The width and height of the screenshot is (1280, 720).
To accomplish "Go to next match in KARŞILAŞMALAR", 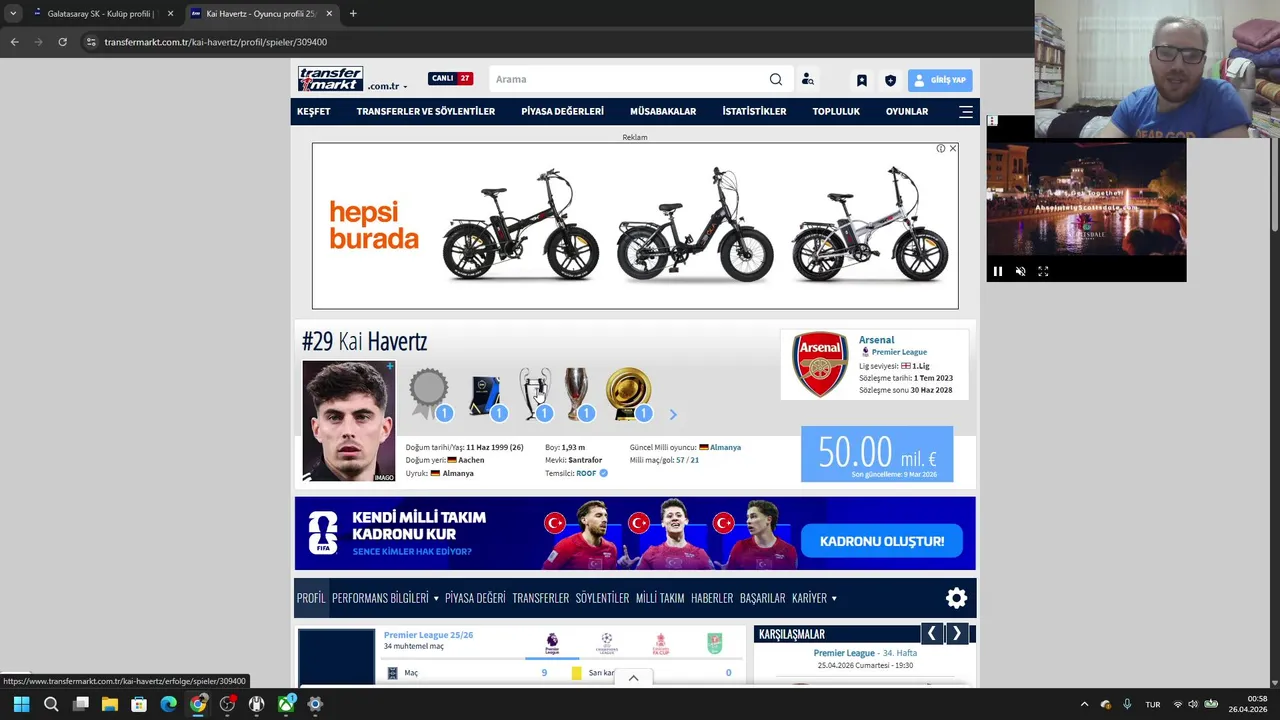I will [x=957, y=633].
